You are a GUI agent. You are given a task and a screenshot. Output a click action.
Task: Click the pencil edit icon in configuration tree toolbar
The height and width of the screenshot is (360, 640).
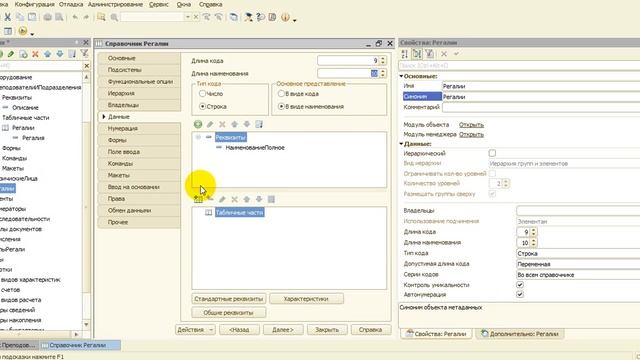click(11, 54)
